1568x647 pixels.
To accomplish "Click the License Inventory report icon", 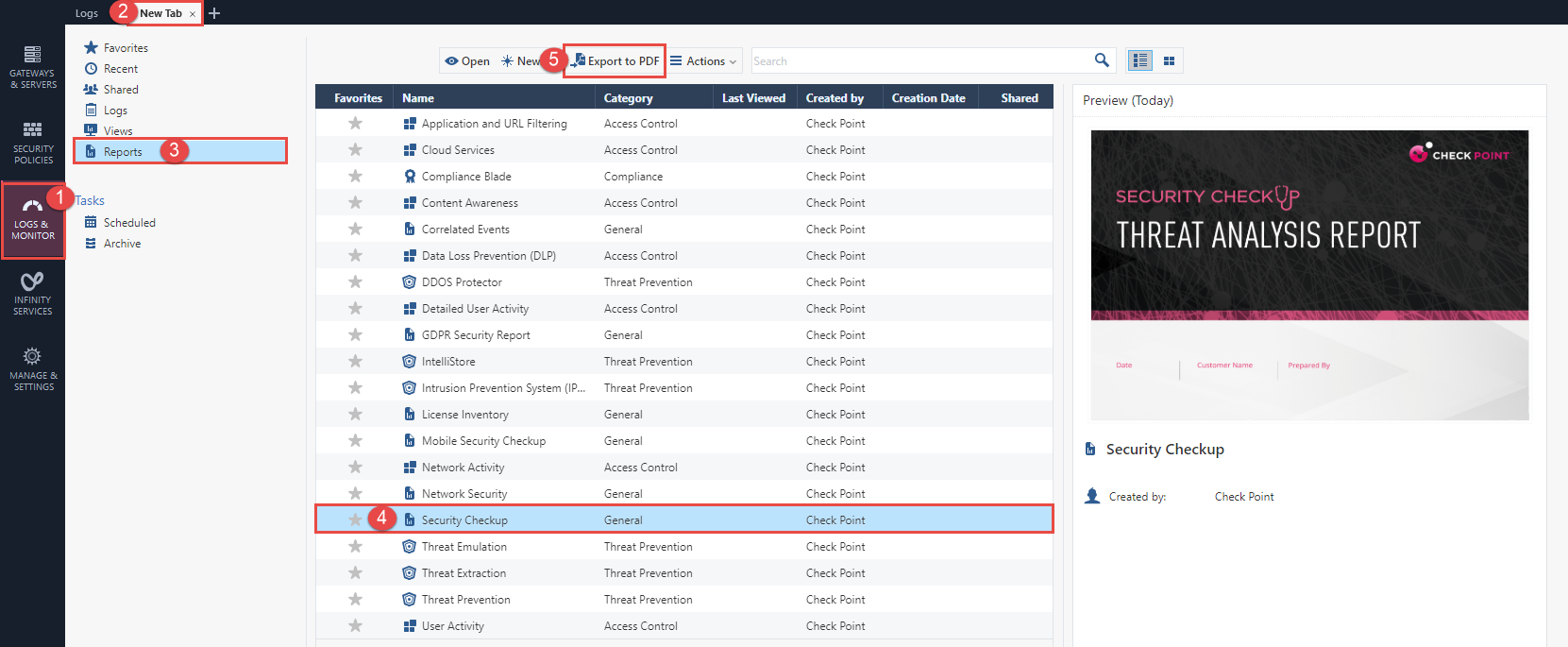I will 410,414.
